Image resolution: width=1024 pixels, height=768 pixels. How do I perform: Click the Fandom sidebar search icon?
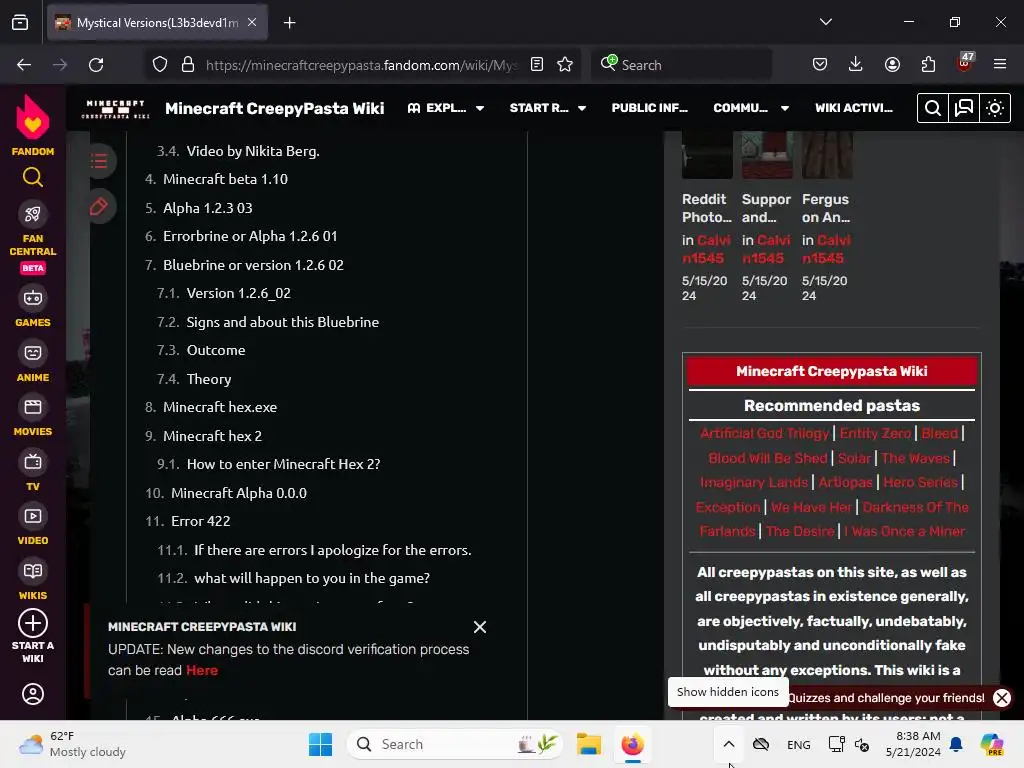pos(33,177)
